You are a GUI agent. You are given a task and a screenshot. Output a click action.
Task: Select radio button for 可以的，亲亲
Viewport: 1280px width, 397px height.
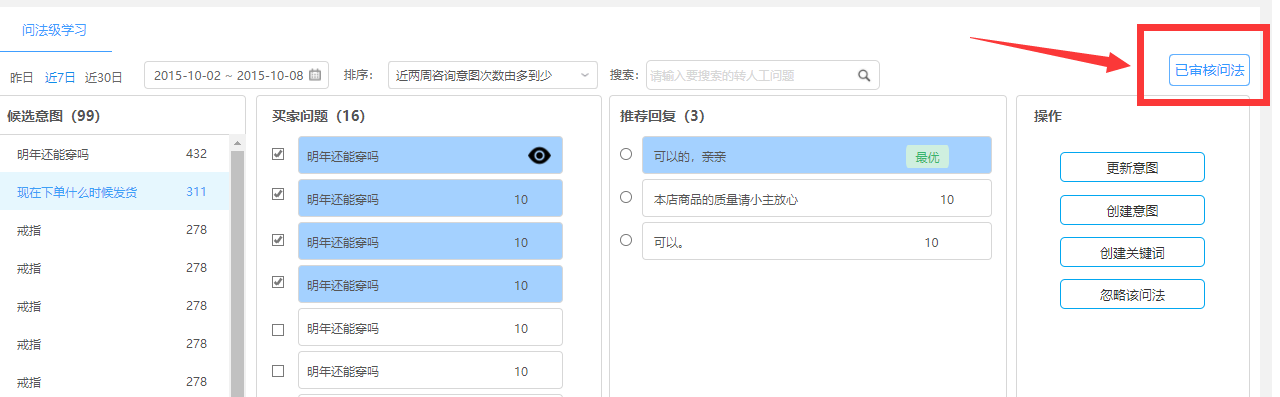pos(626,154)
